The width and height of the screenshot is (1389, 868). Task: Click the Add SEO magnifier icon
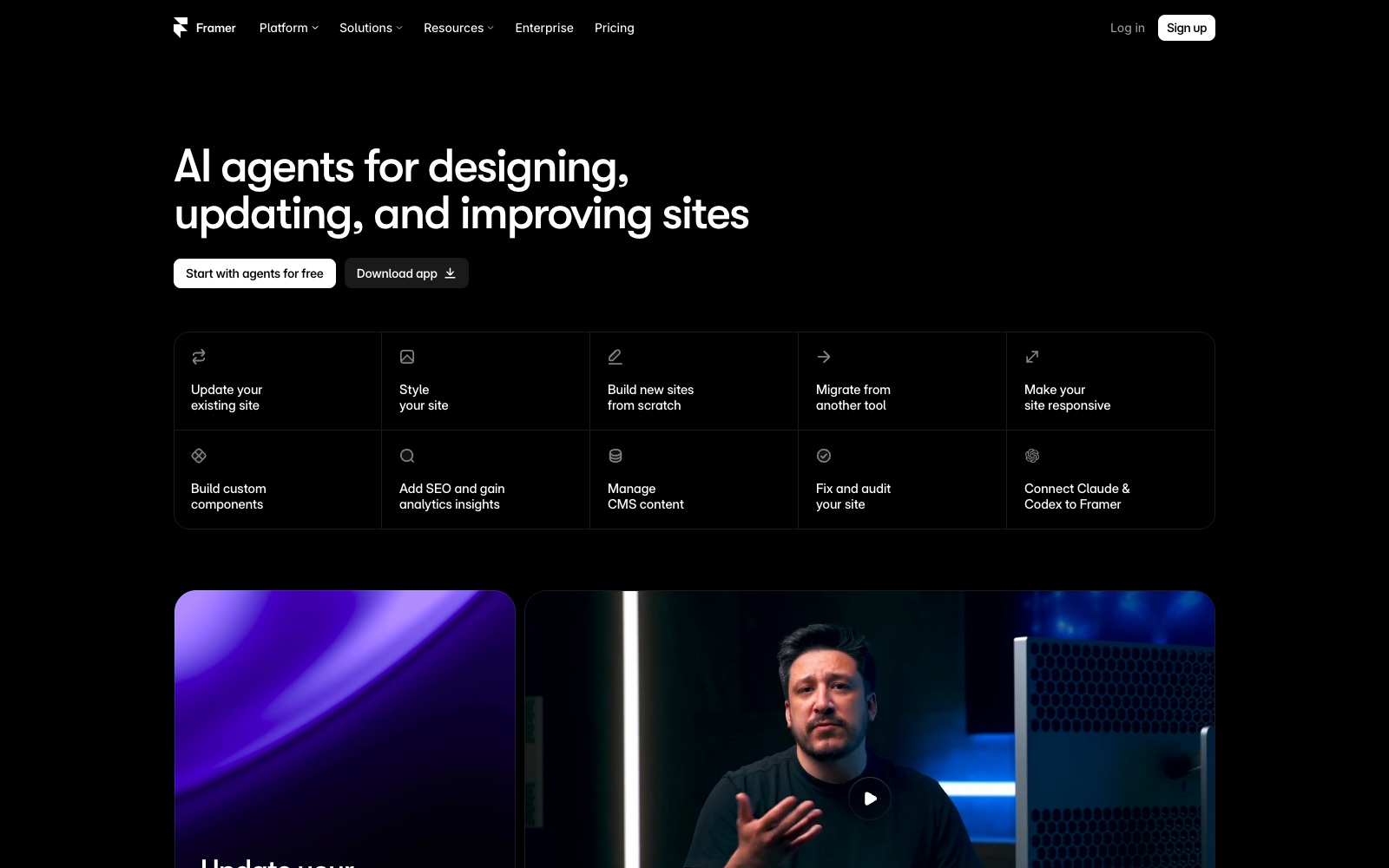407,456
